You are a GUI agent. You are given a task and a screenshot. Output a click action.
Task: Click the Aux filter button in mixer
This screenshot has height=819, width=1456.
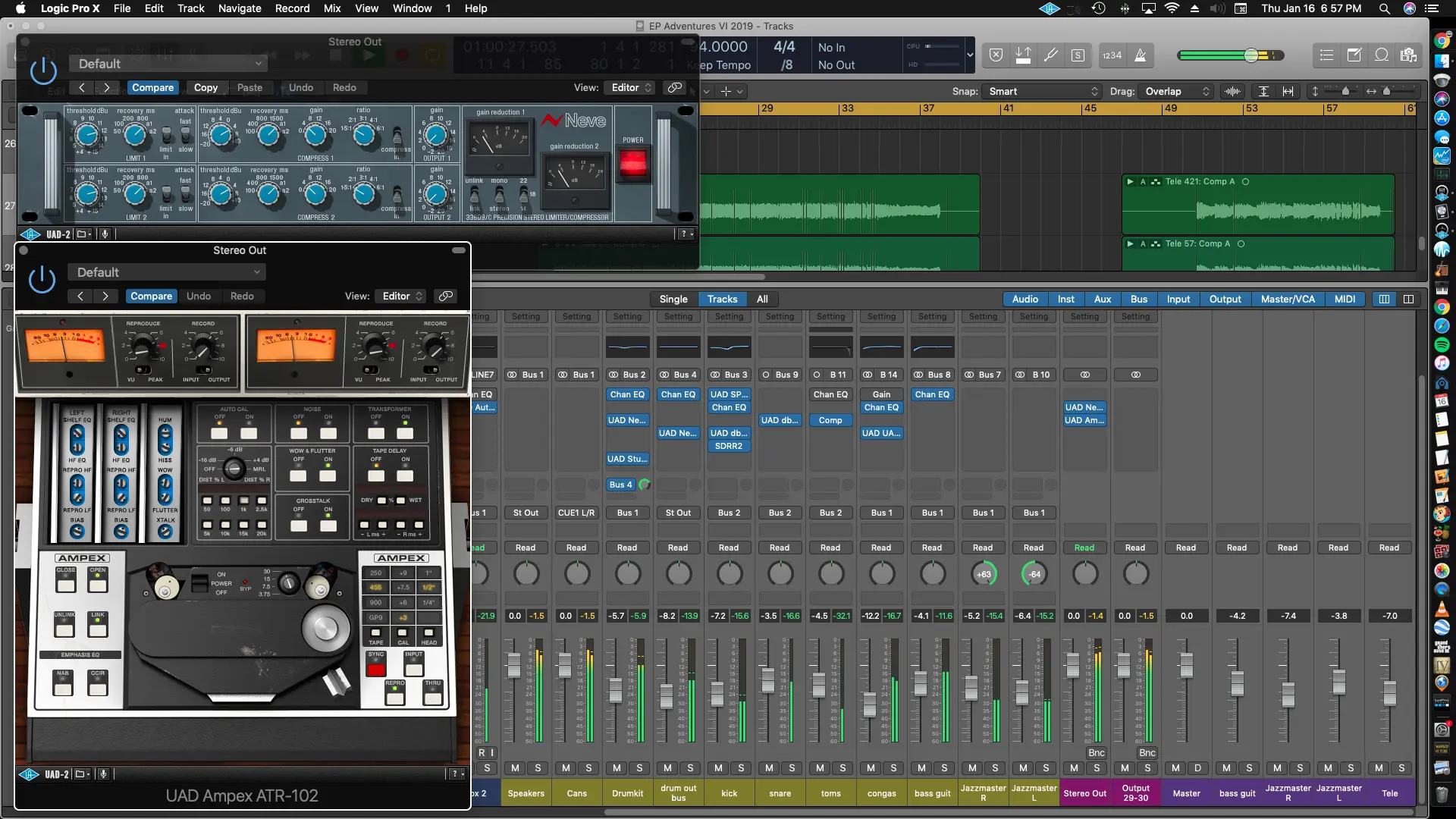(1102, 299)
